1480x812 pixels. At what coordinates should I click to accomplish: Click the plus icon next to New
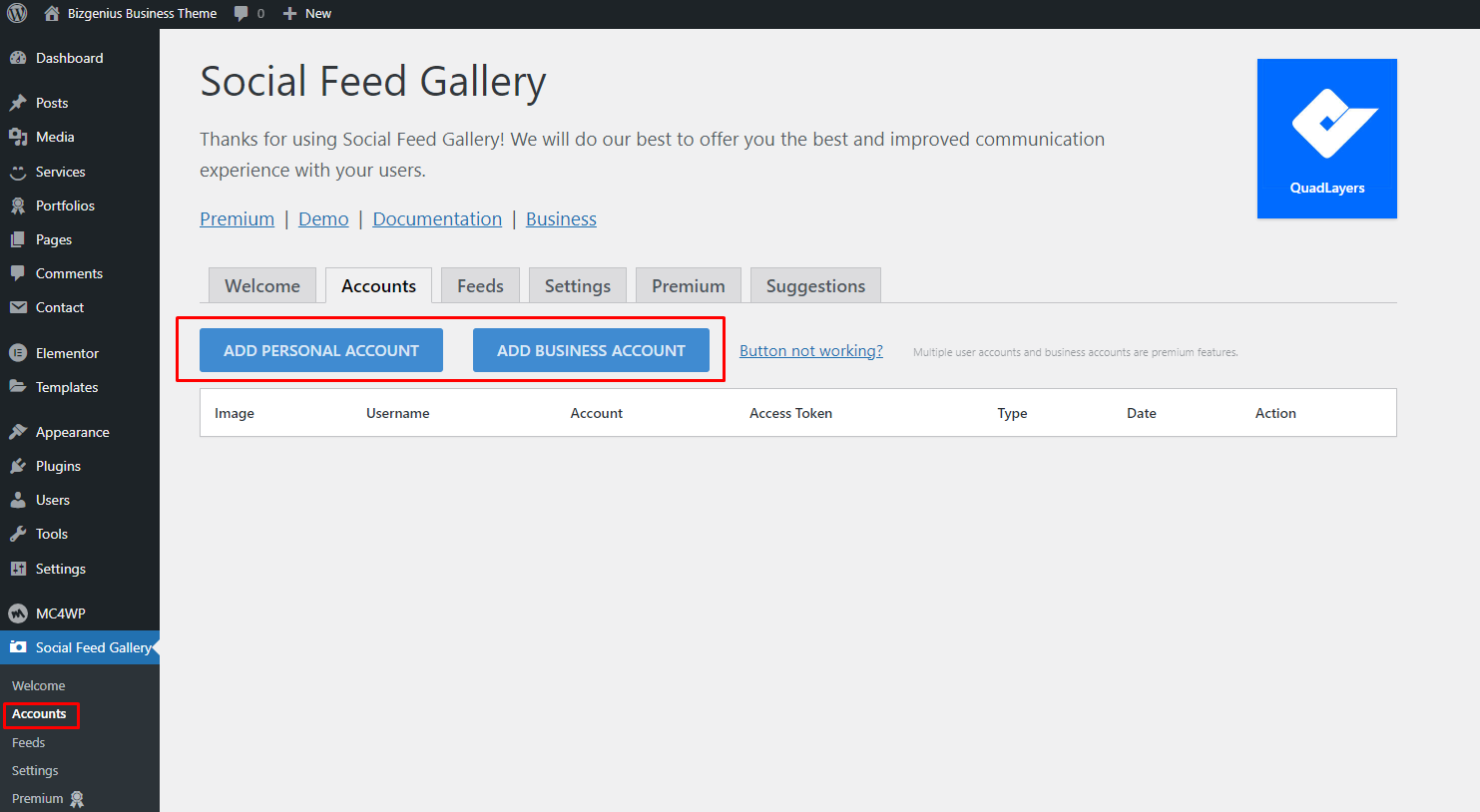click(x=289, y=14)
